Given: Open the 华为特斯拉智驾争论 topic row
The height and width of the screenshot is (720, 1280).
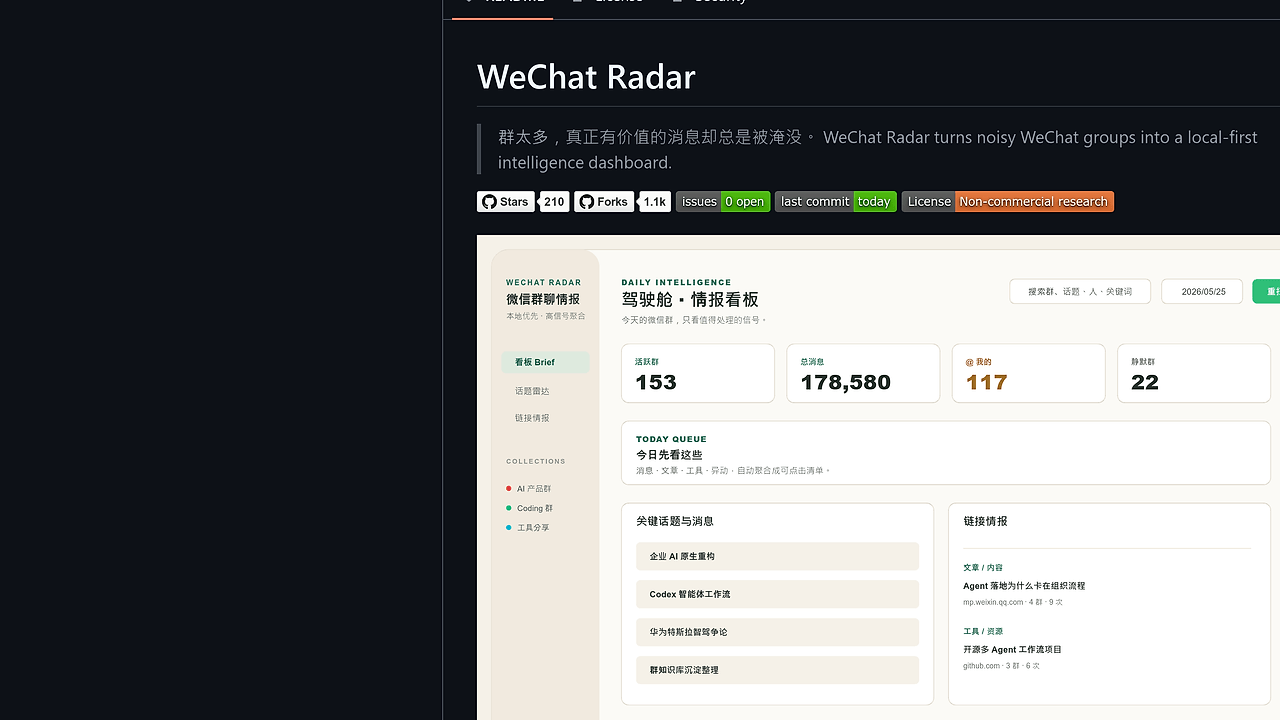Looking at the screenshot, I should 777,632.
